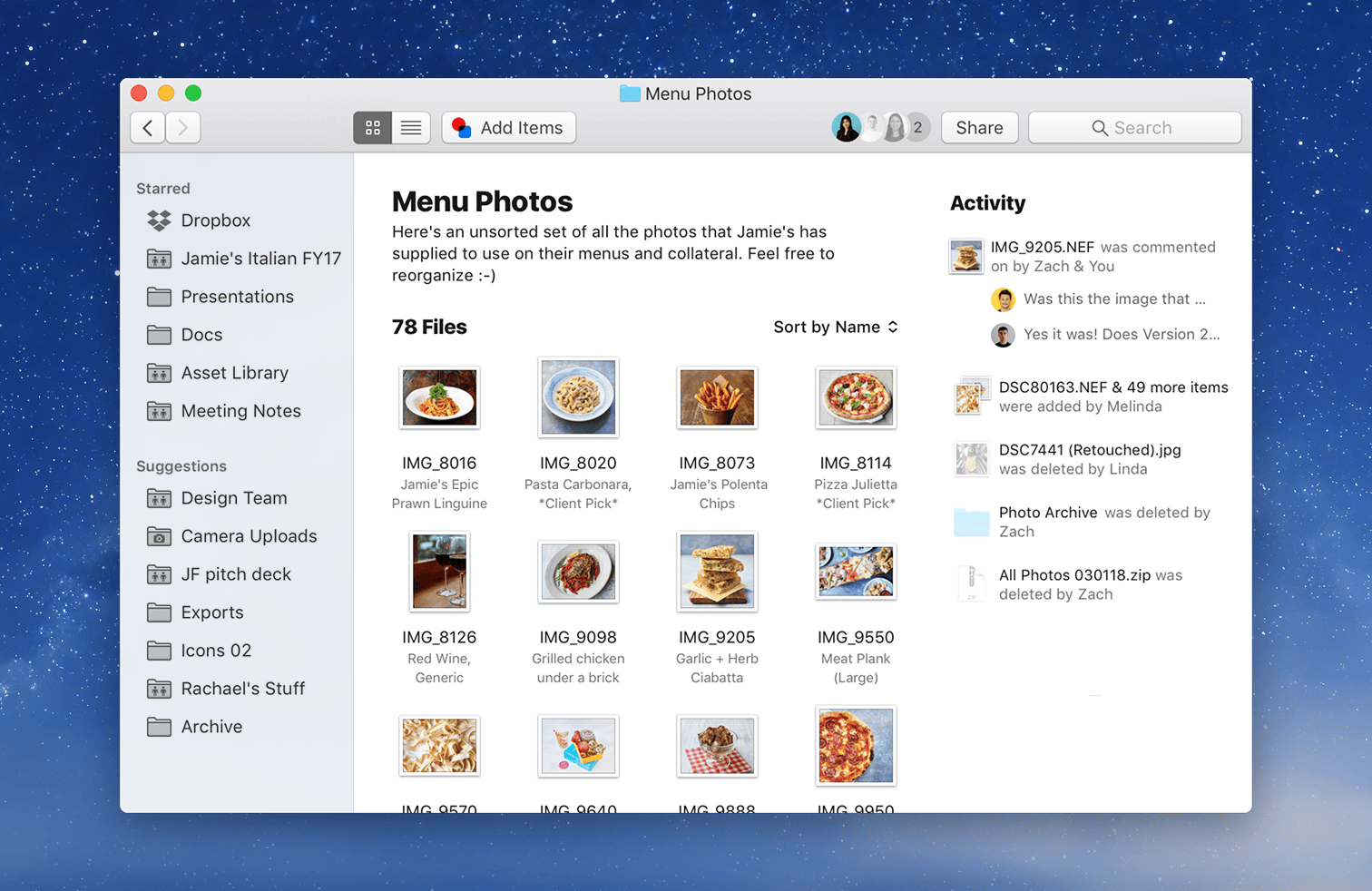Open the Camera Uploads folder
This screenshot has width=1372, height=891.
[249, 536]
